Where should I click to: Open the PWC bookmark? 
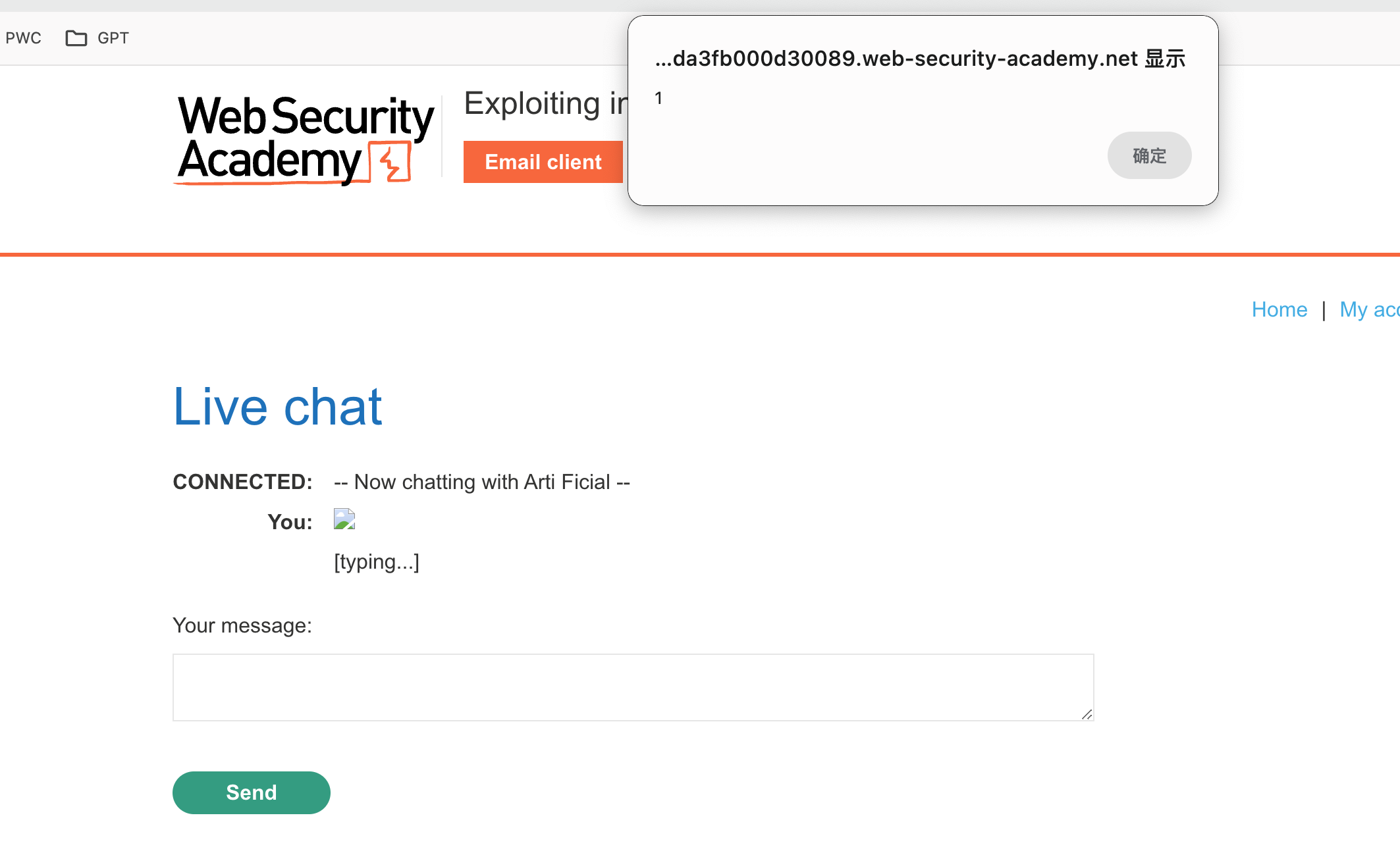[x=23, y=38]
